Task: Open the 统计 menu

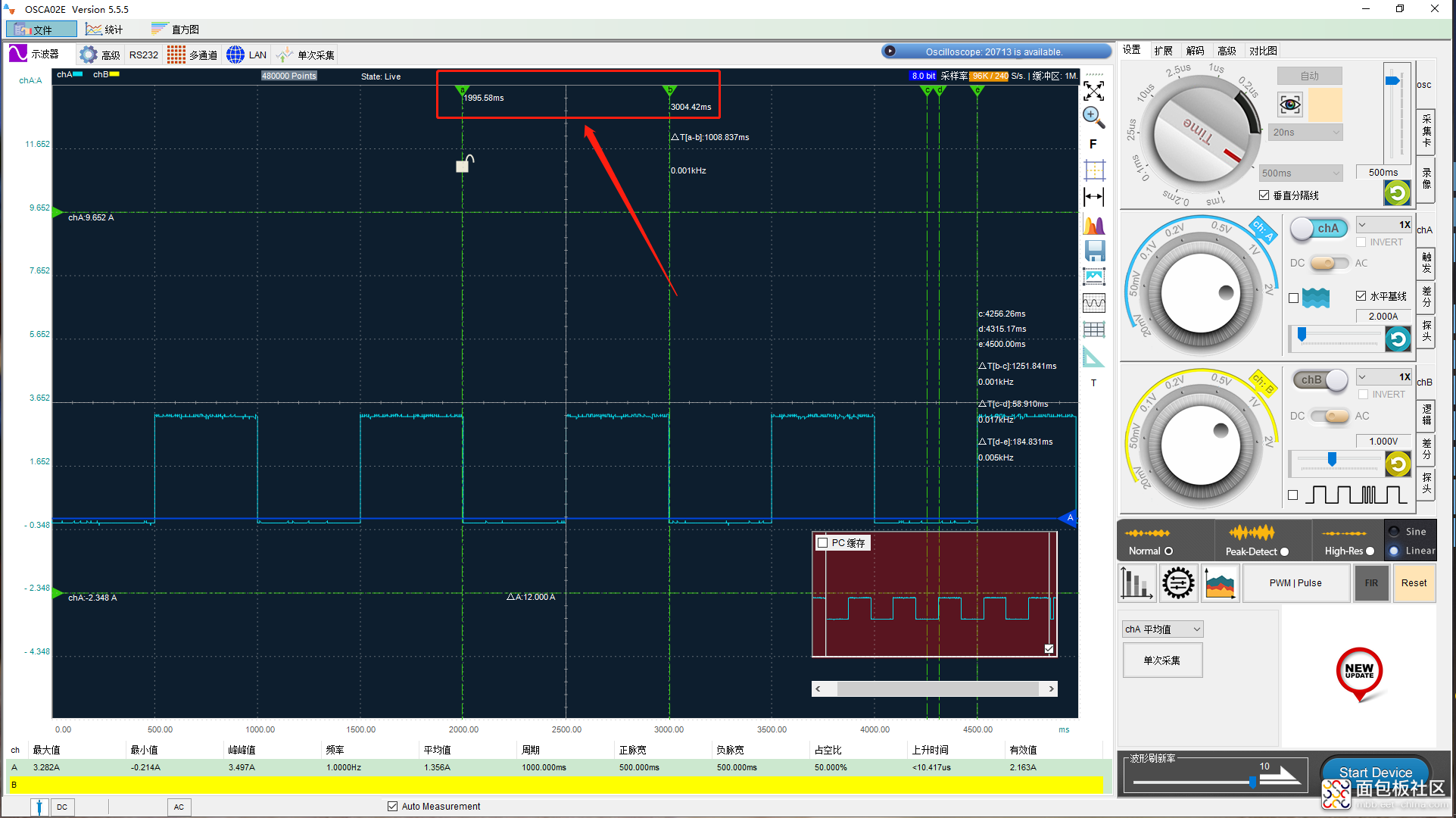Action: coord(104,30)
